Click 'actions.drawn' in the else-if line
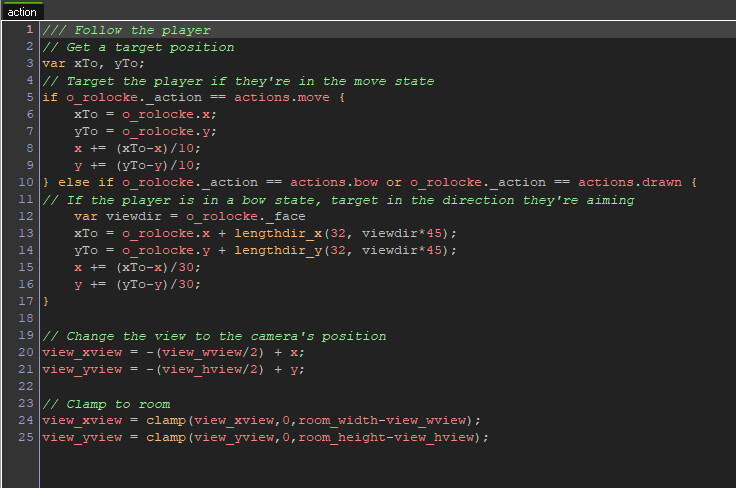Image resolution: width=736 pixels, height=488 pixels. (x=629, y=182)
